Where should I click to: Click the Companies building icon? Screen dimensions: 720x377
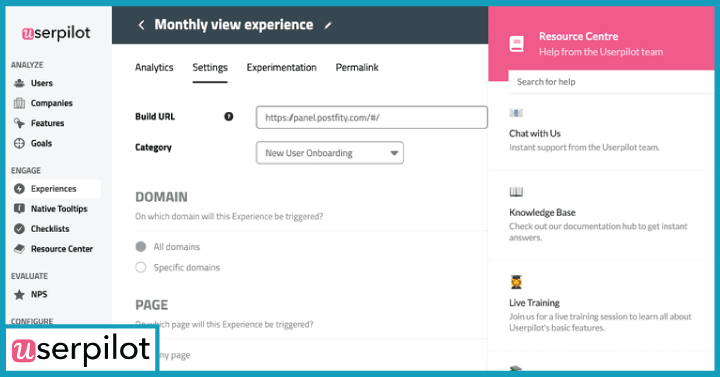[x=19, y=103]
